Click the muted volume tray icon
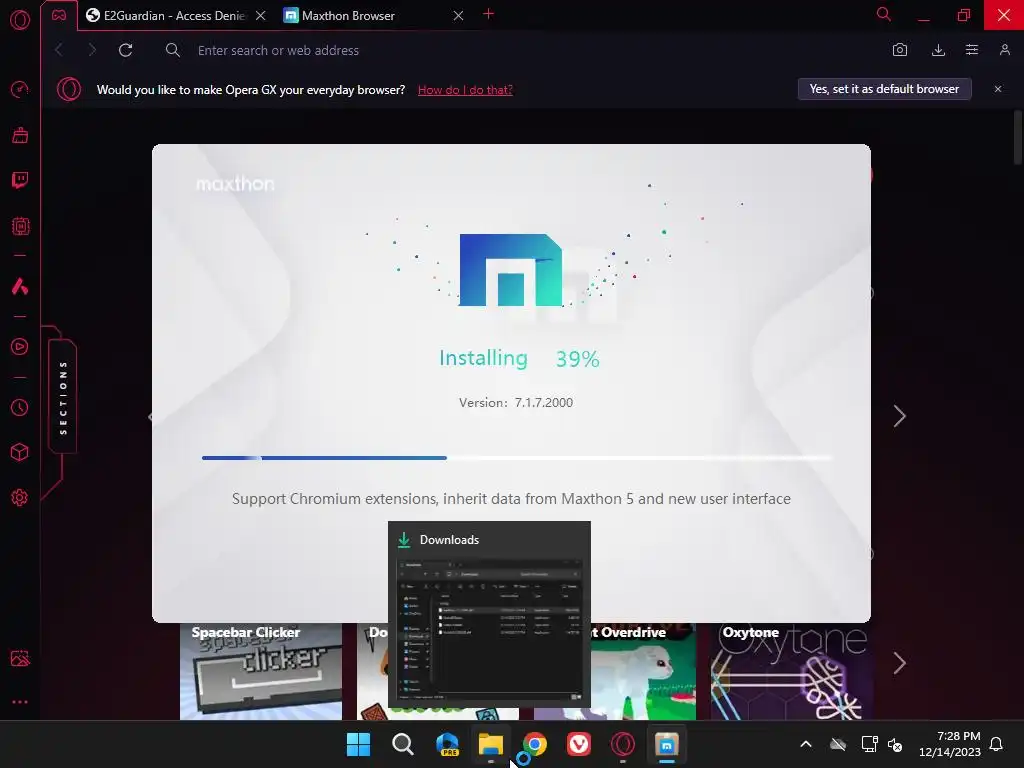 pyautogui.click(x=895, y=744)
